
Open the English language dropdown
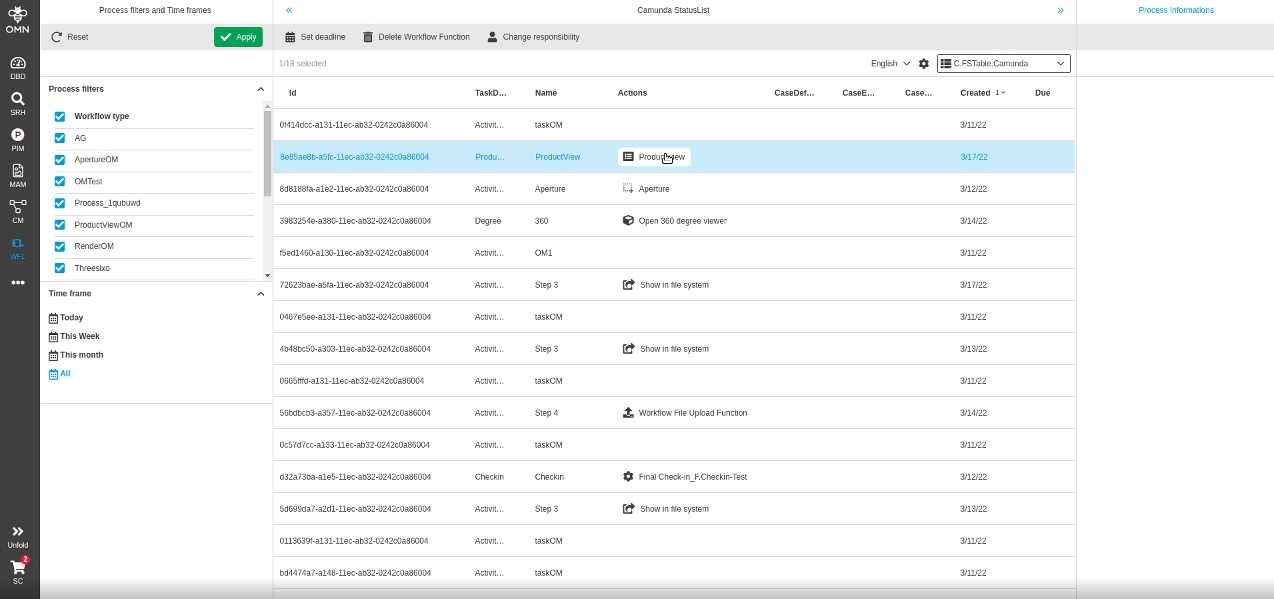pyautogui.click(x=890, y=64)
